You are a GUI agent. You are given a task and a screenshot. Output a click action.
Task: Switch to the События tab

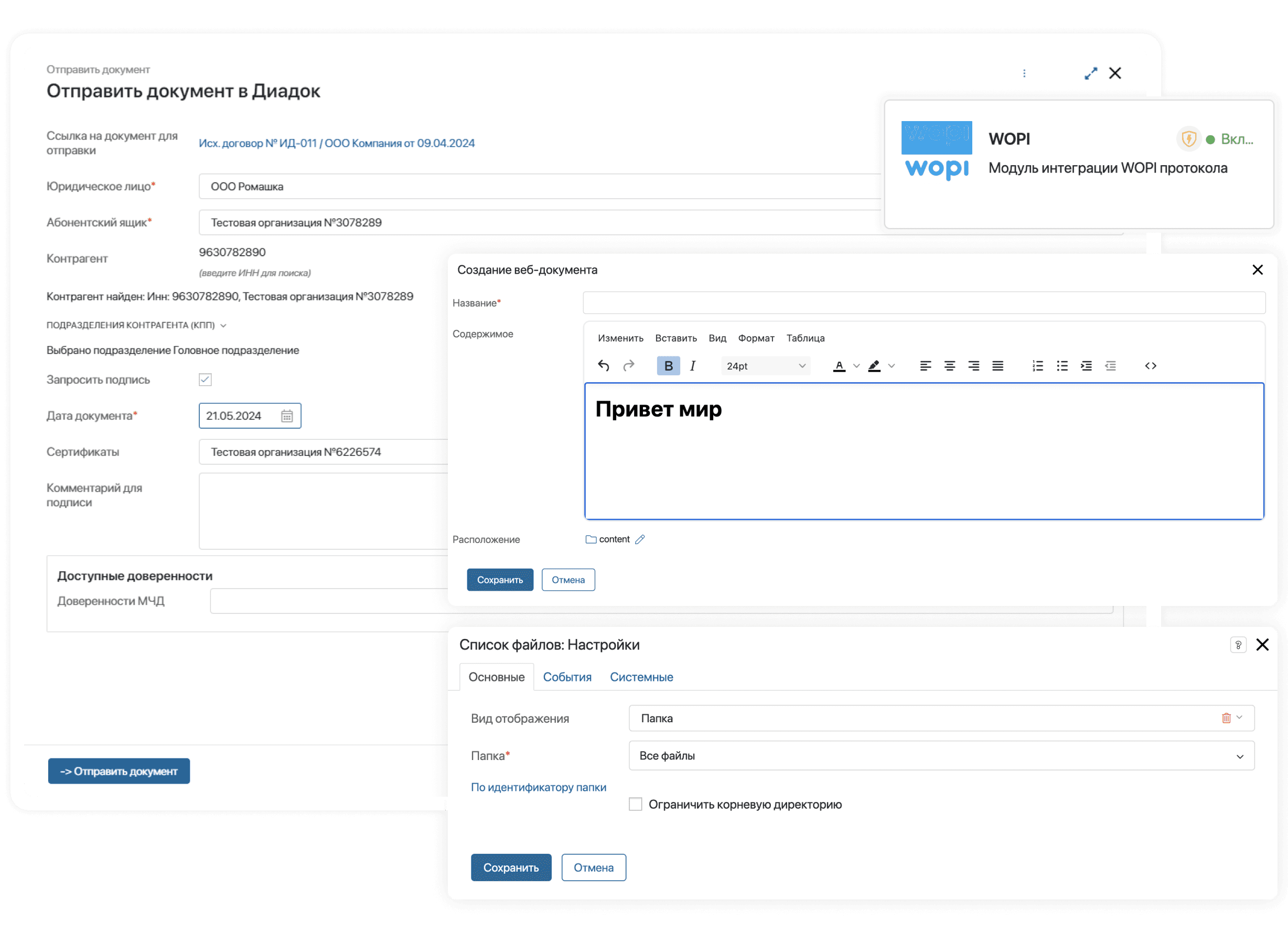click(567, 677)
